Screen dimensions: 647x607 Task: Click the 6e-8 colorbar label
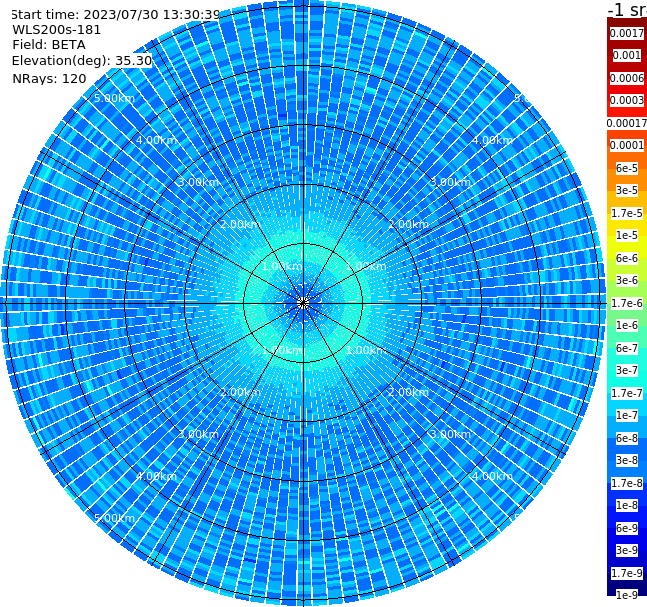(x=627, y=438)
